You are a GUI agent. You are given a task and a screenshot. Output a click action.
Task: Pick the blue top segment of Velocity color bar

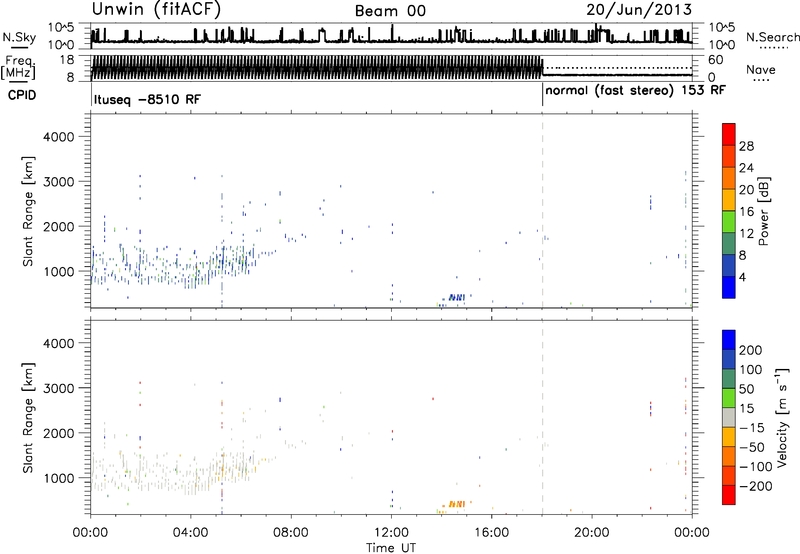(729, 340)
